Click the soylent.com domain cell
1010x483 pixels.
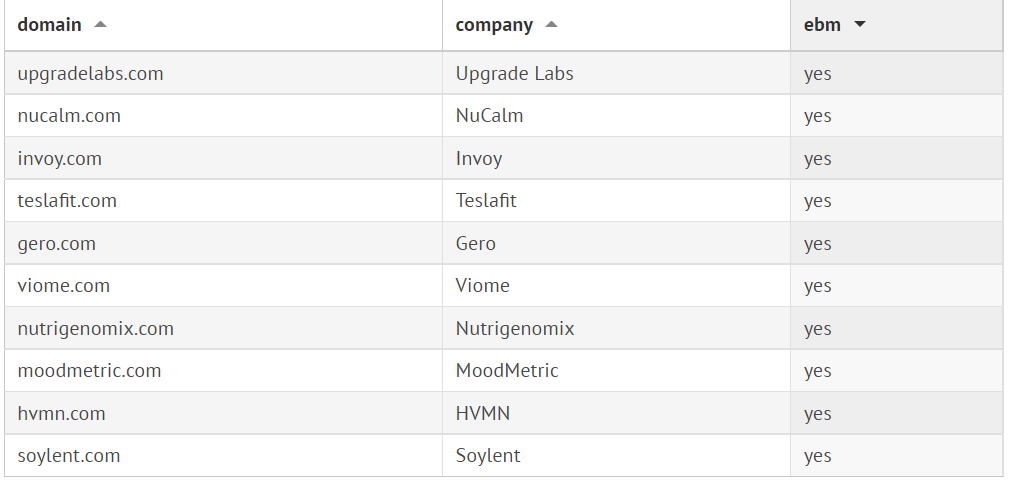coord(69,456)
